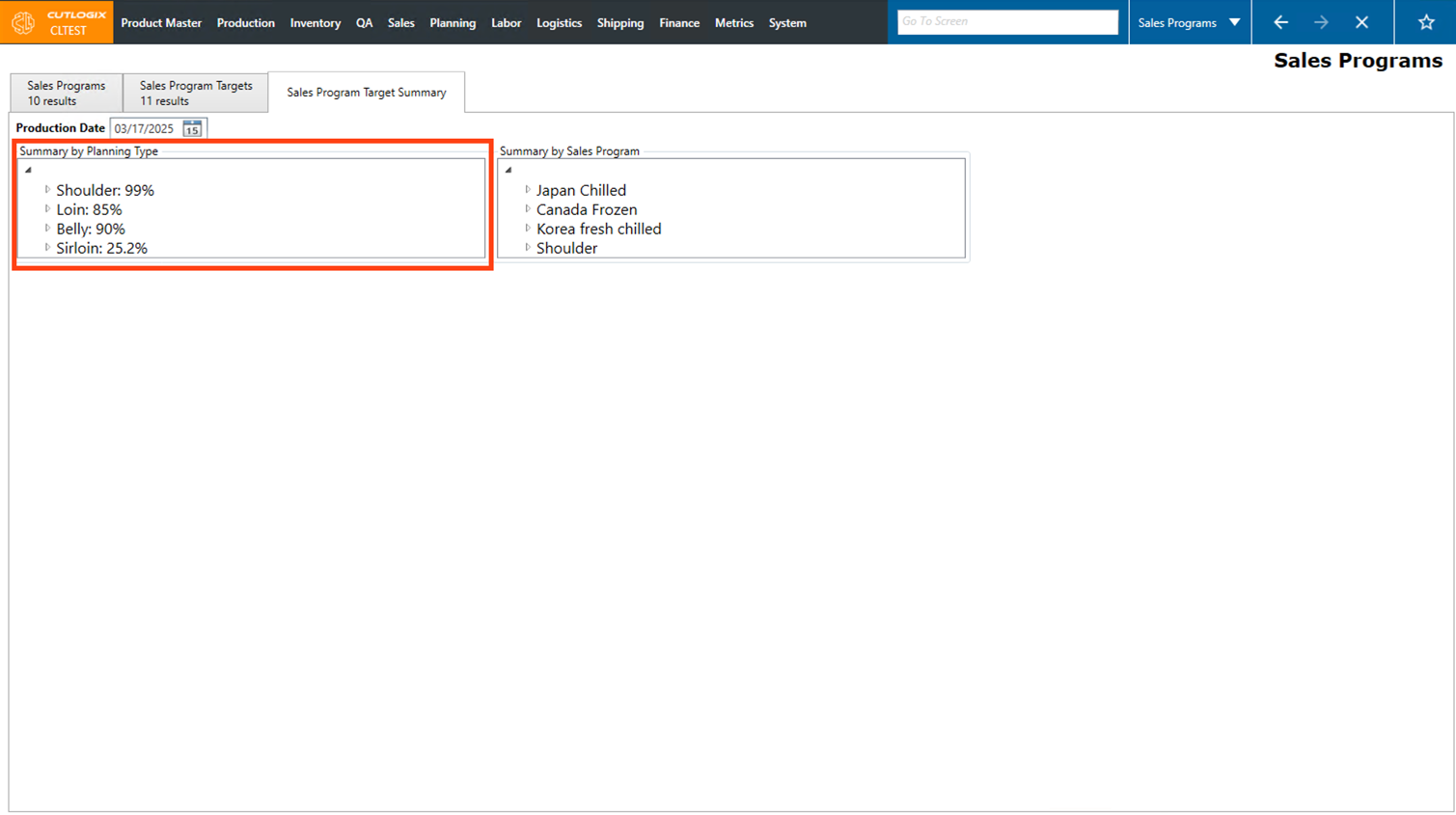Open the Finance menu
The image size is (1456, 815).
678,23
